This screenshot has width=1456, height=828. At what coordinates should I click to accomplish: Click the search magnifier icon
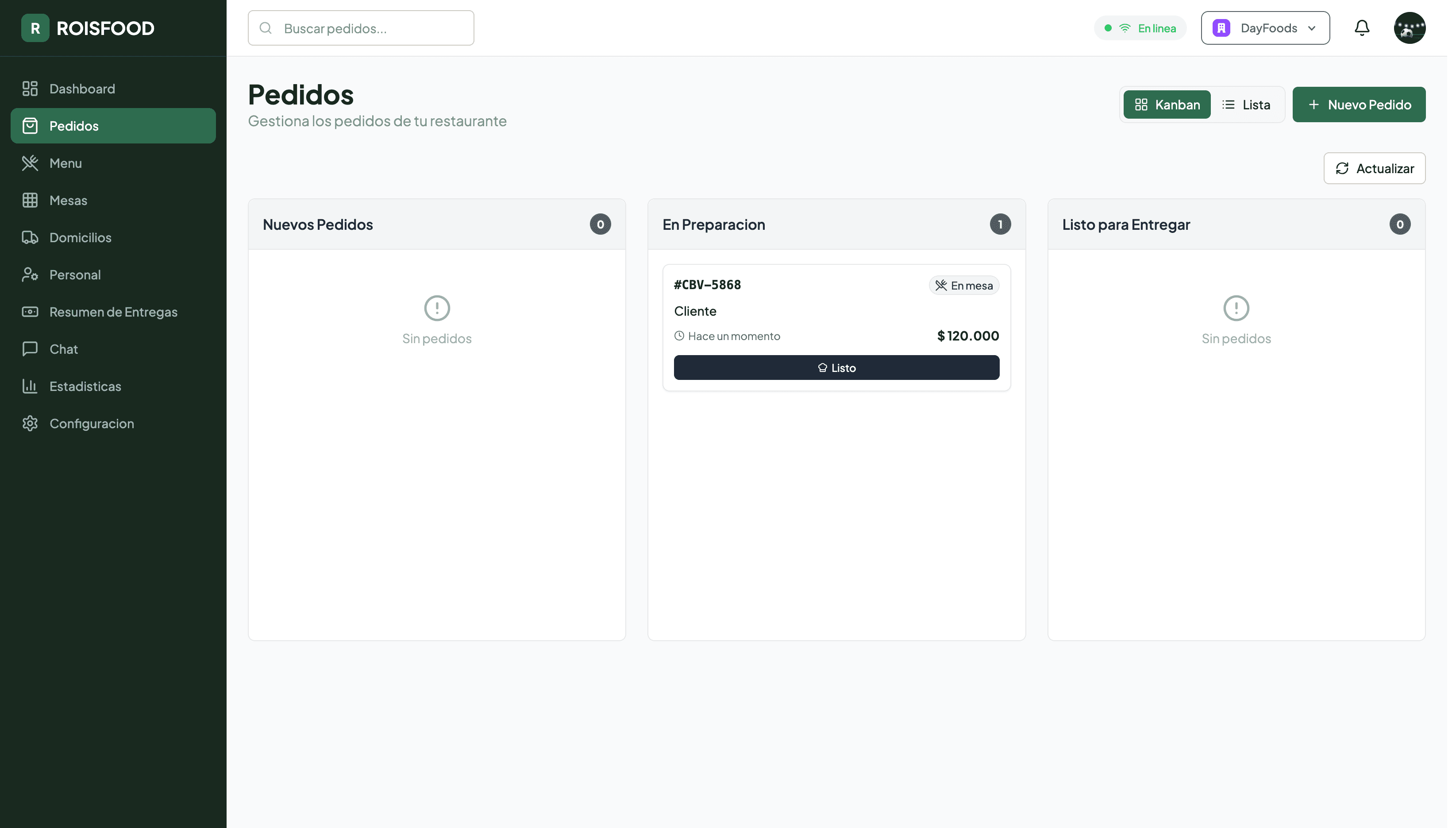coord(266,28)
